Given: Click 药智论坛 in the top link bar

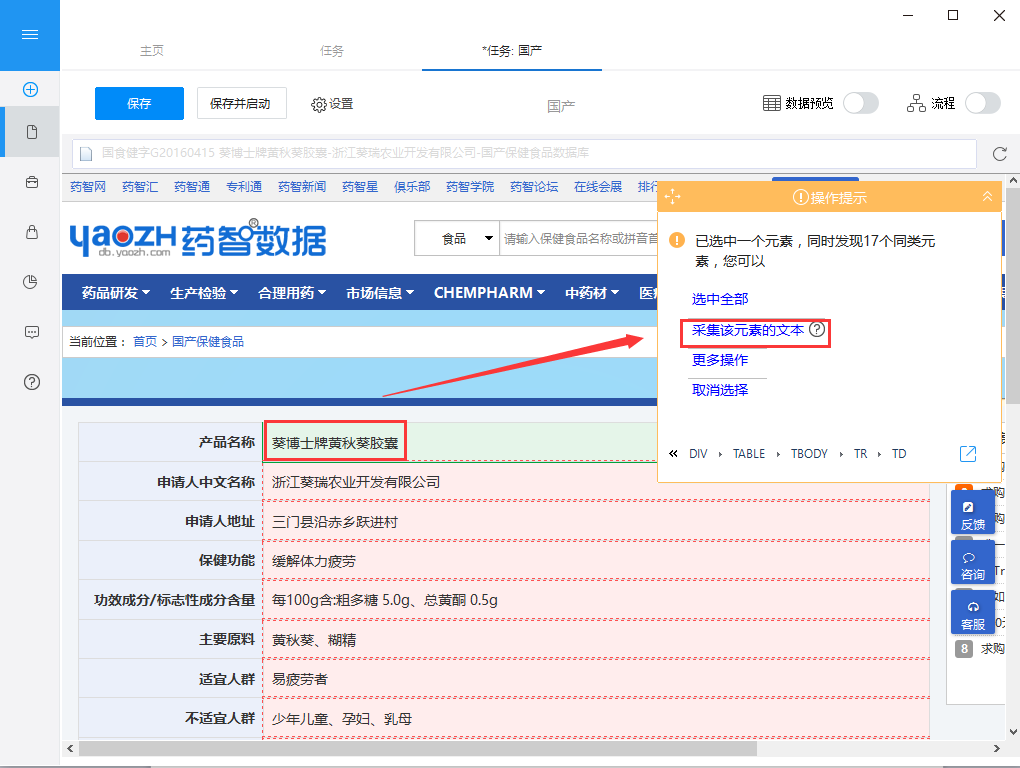Looking at the screenshot, I should pos(534,187).
